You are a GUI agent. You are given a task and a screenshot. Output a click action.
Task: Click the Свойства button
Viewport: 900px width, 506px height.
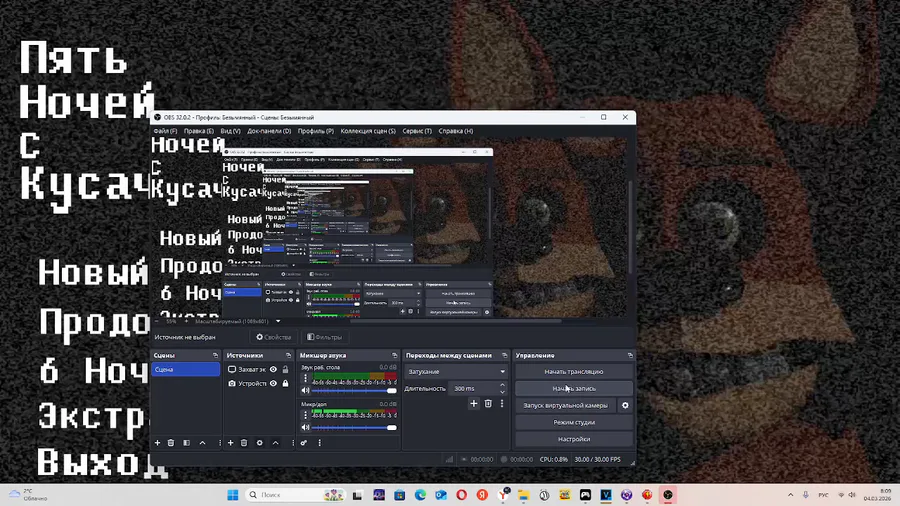point(273,337)
